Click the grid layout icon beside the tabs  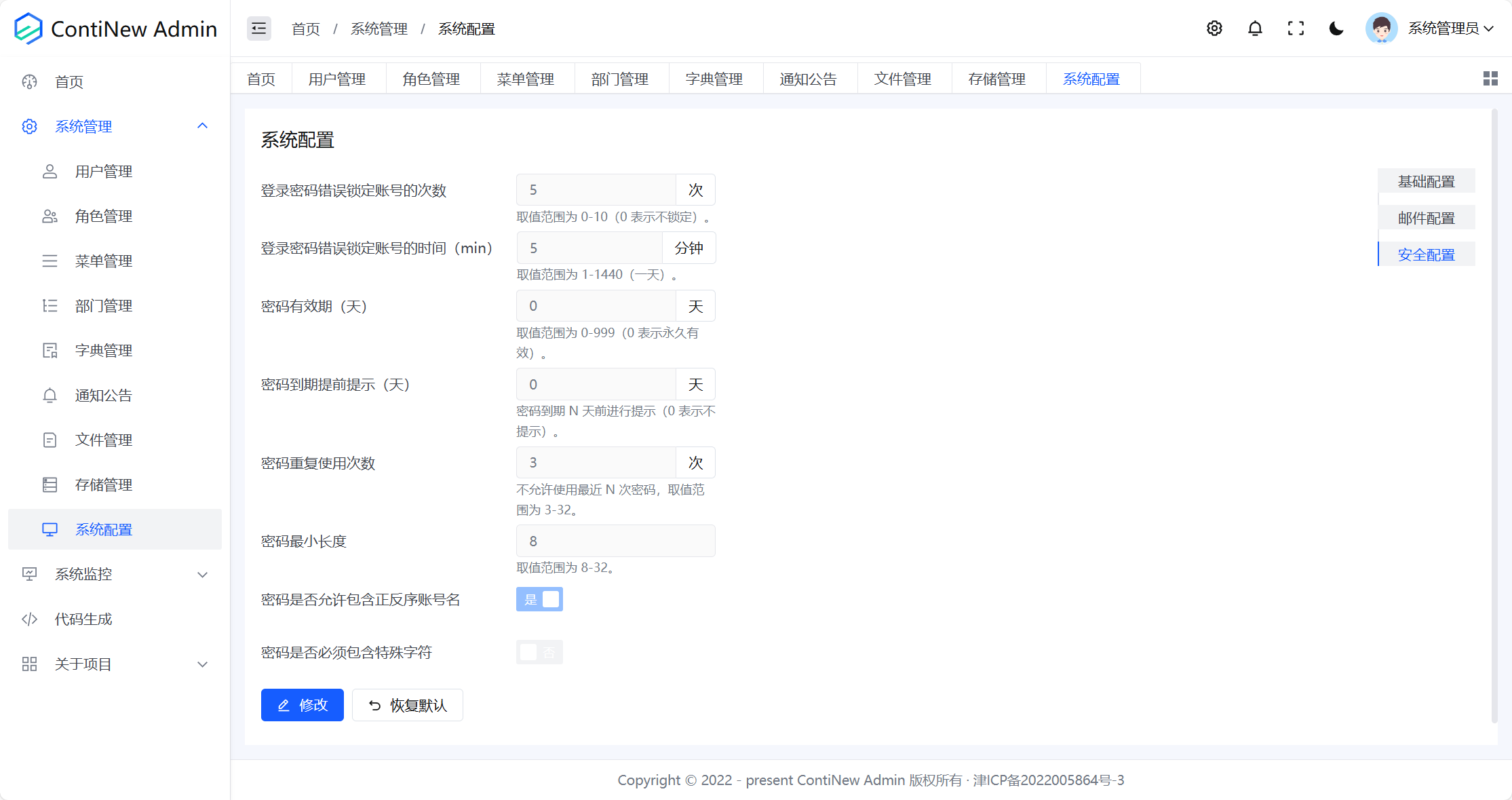coord(1490,78)
